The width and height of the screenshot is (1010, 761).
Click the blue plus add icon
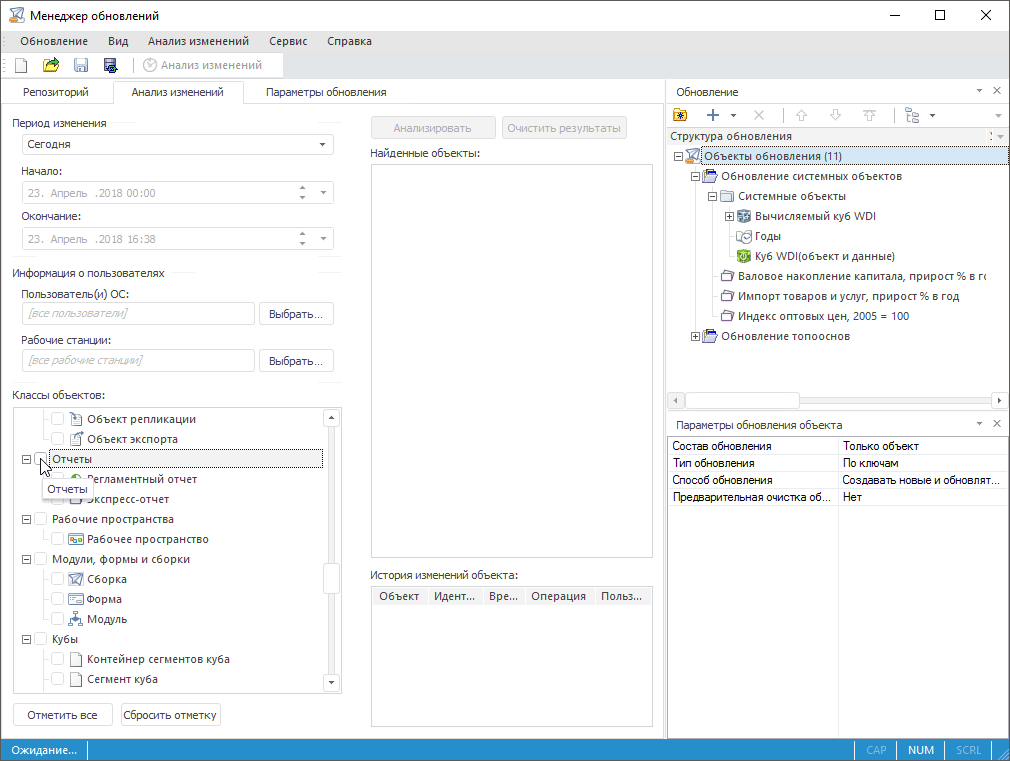712,115
